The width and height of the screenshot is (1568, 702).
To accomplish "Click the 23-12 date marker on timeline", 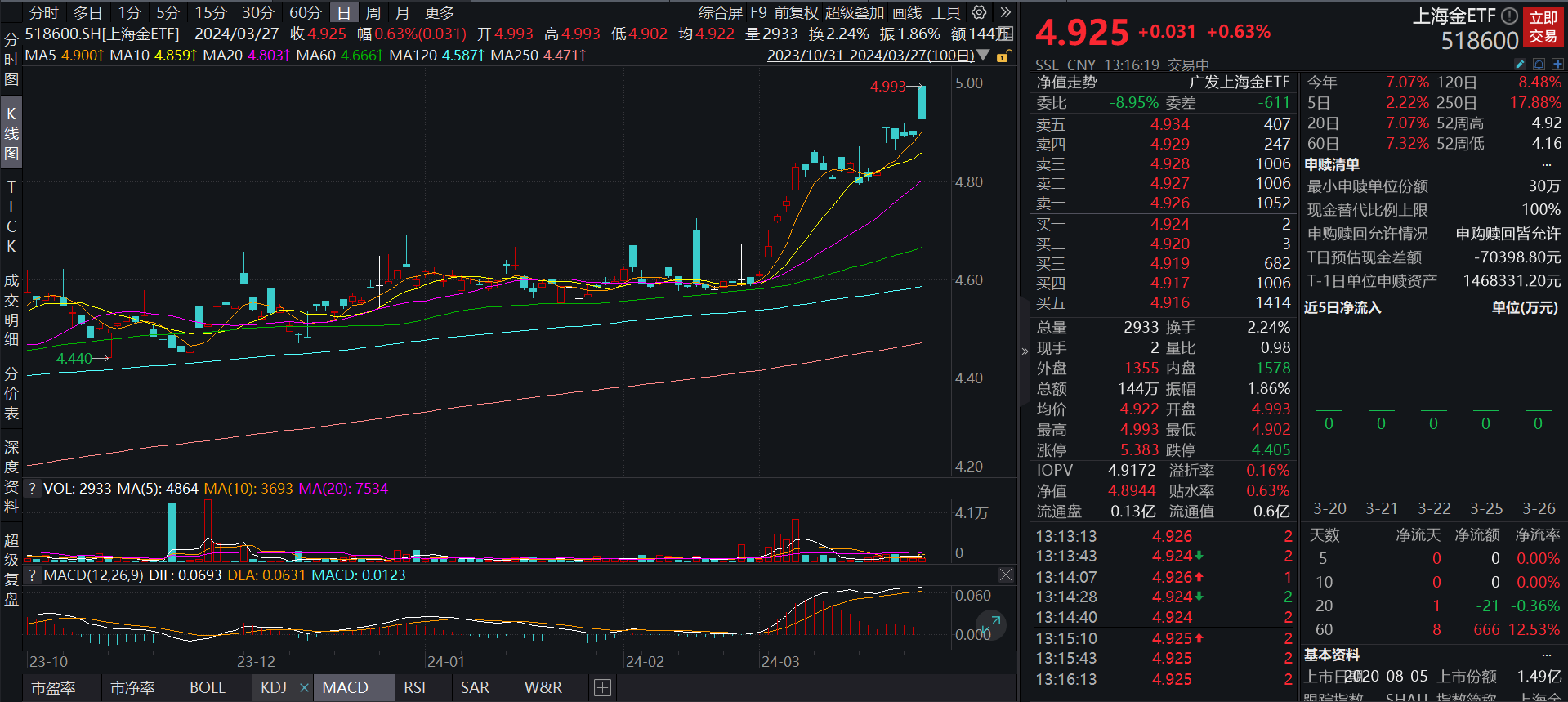I will 256,661.
